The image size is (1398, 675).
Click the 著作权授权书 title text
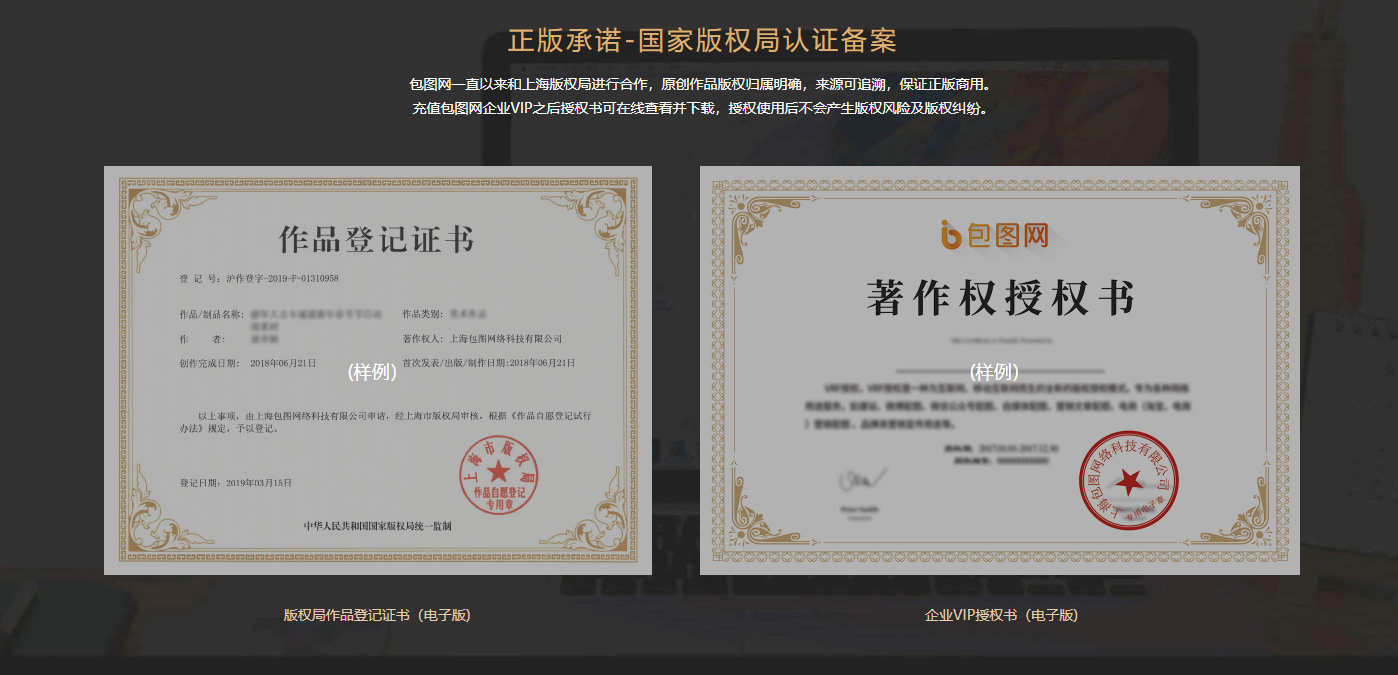(1000, 299)
